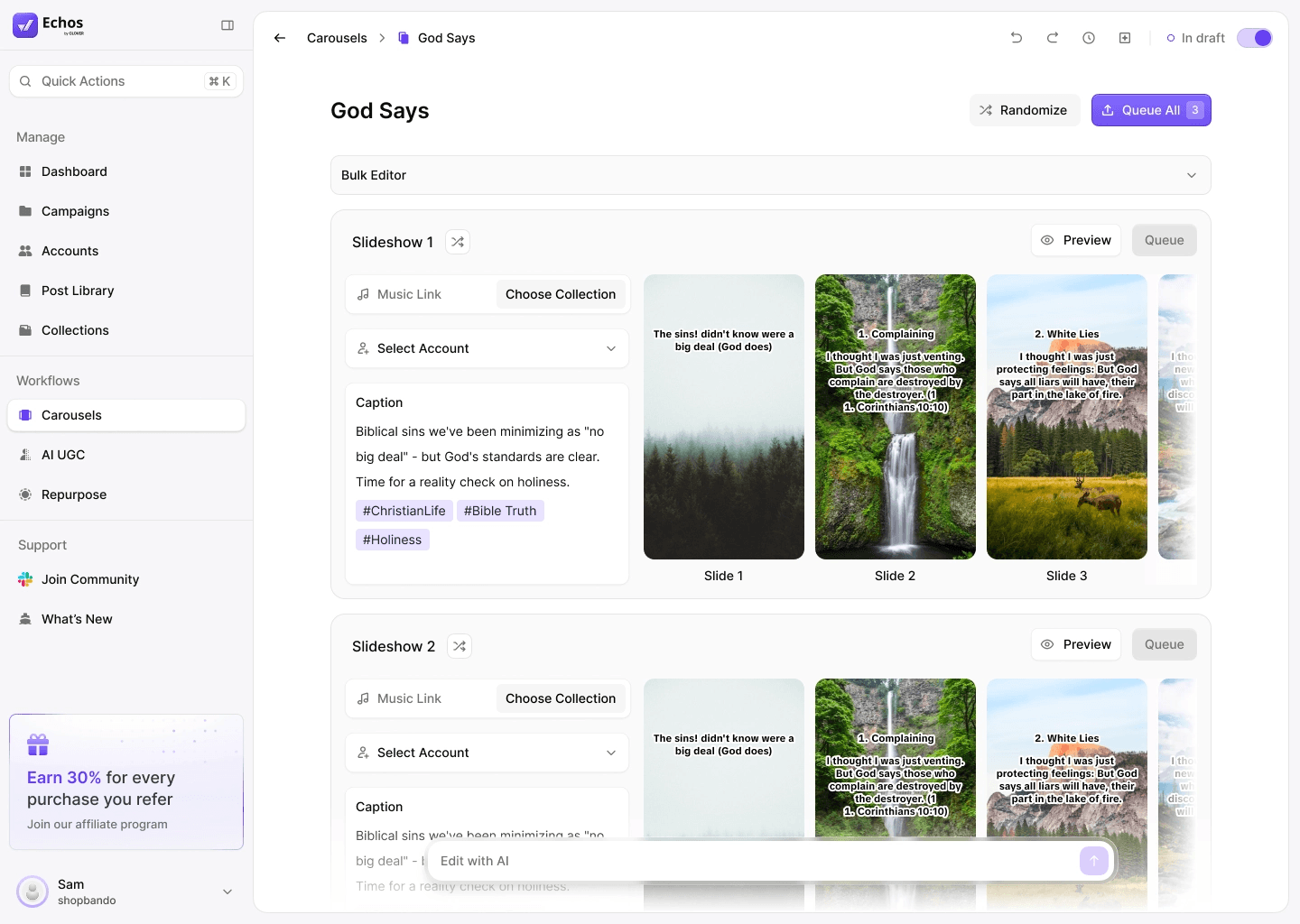Preview Slideshow 2
Screen dimensions: 1300x924
click(x=1076, y=644)
